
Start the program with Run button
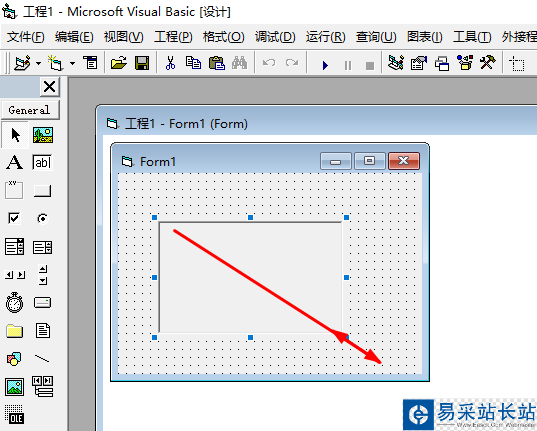tap(325, 65)
